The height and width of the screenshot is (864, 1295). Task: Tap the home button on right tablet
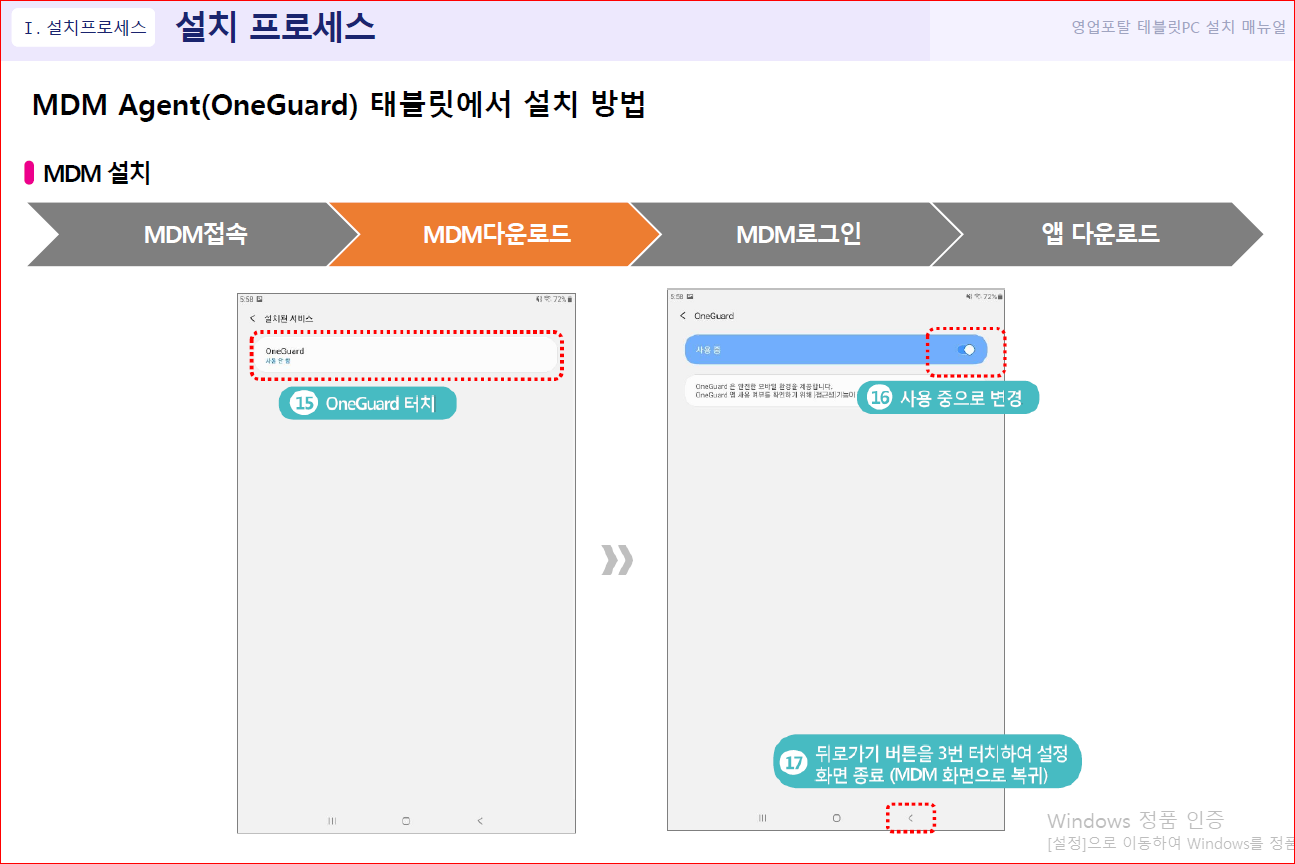836,818
